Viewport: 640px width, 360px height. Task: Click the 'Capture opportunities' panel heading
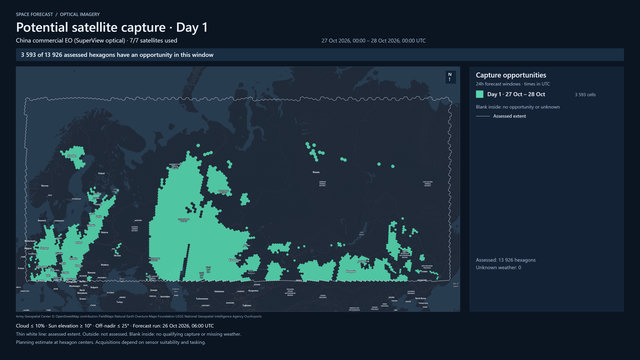(x=511, y=75)
